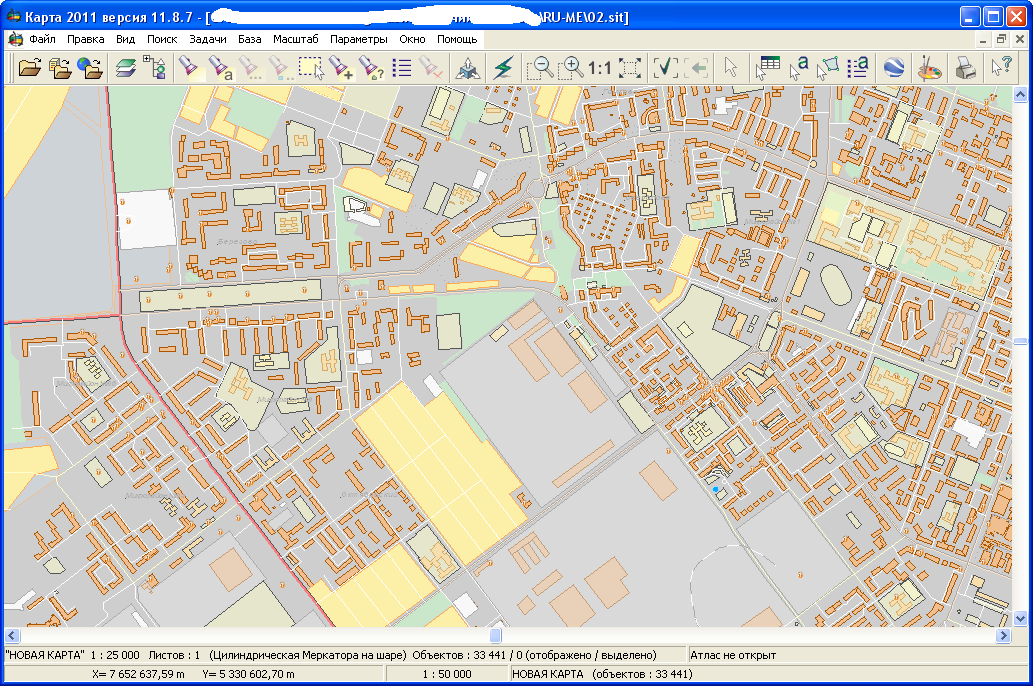
Task: Click the Open map folder icon
Action: pyautogui.click(x=30, y=68)
